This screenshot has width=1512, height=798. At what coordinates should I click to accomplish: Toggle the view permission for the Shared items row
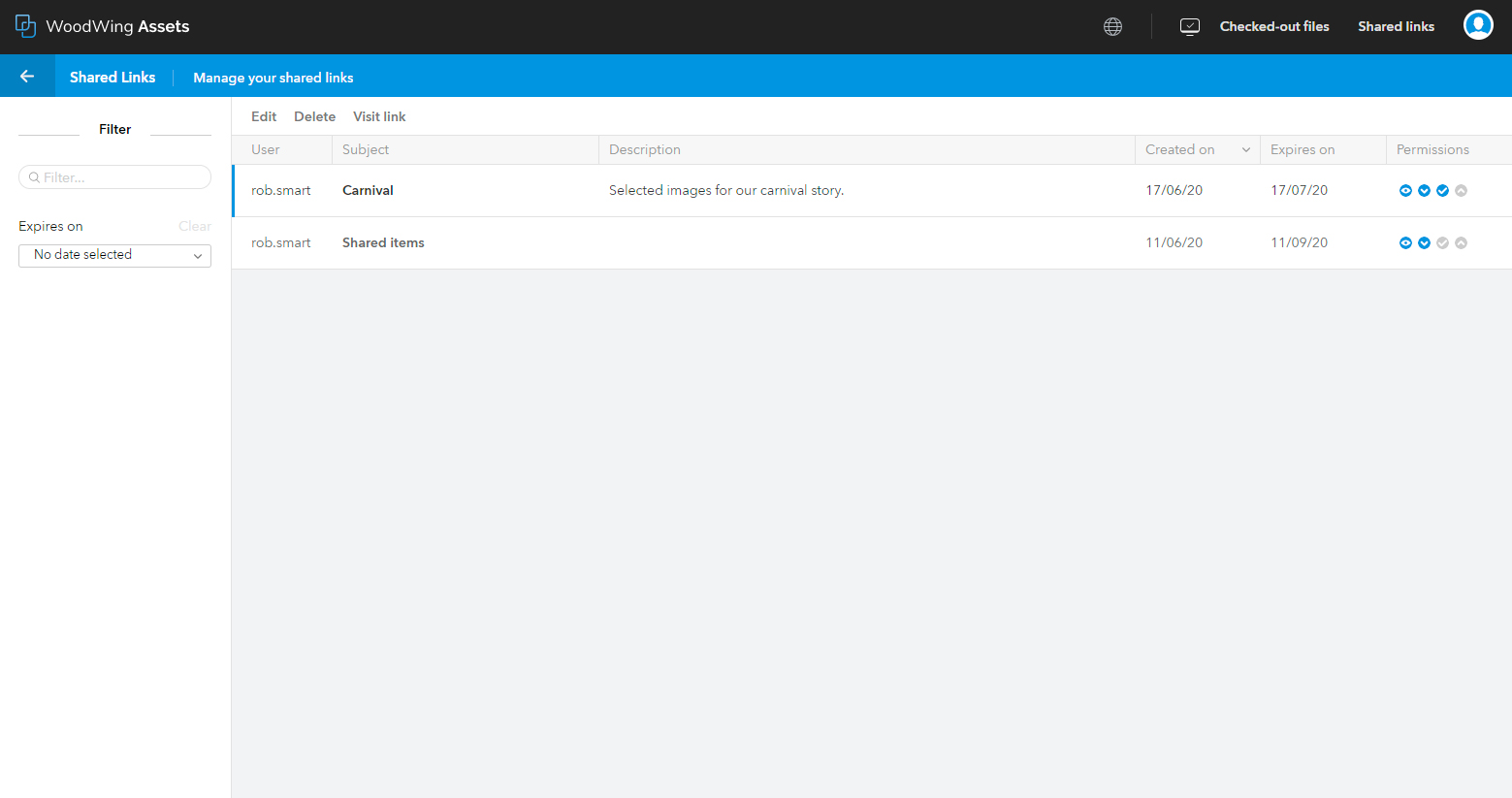[1405, 242]
